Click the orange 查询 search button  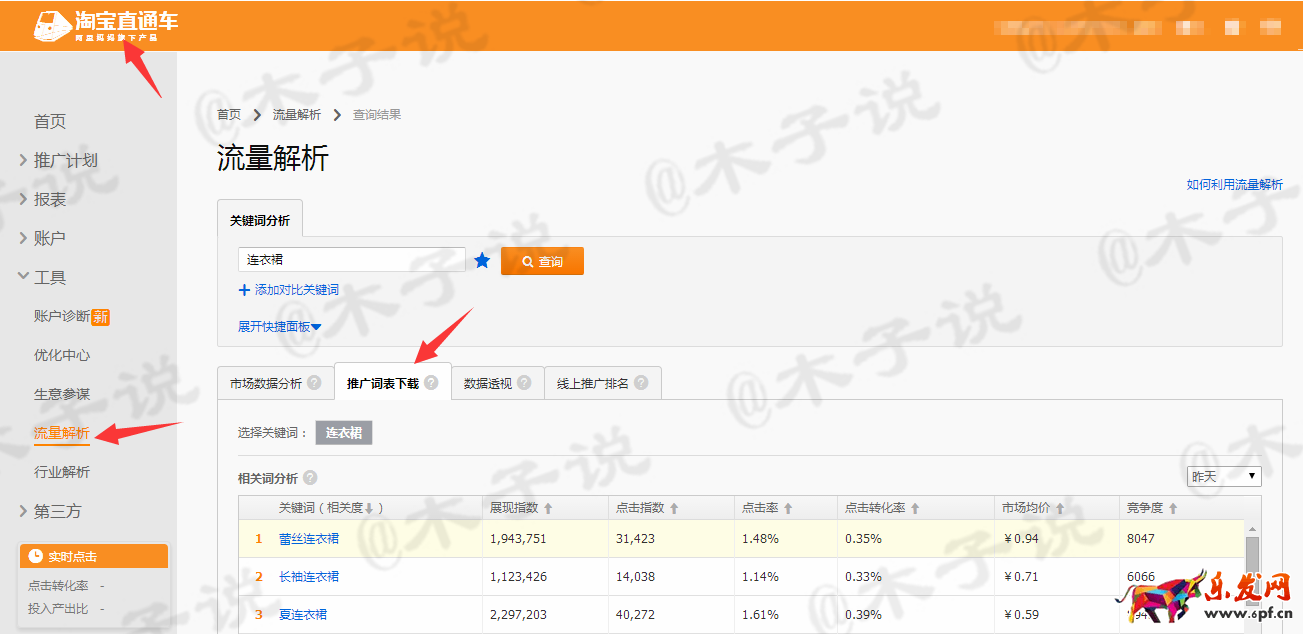tap(542, 261)
